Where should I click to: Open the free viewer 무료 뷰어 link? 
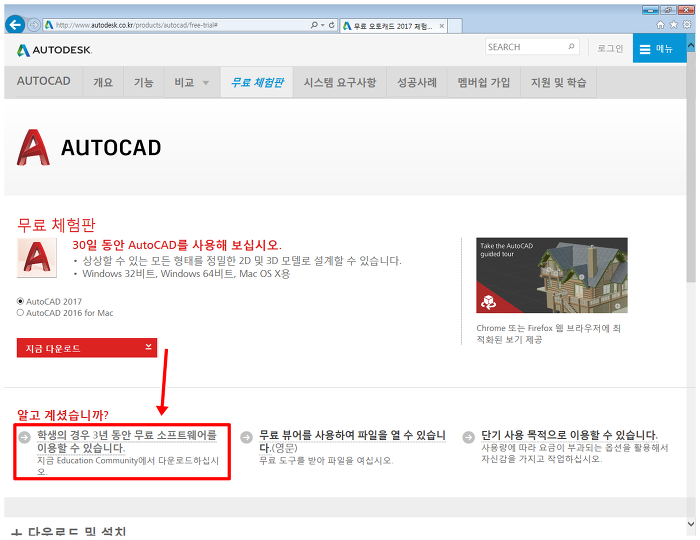click(x=352, y=441)
